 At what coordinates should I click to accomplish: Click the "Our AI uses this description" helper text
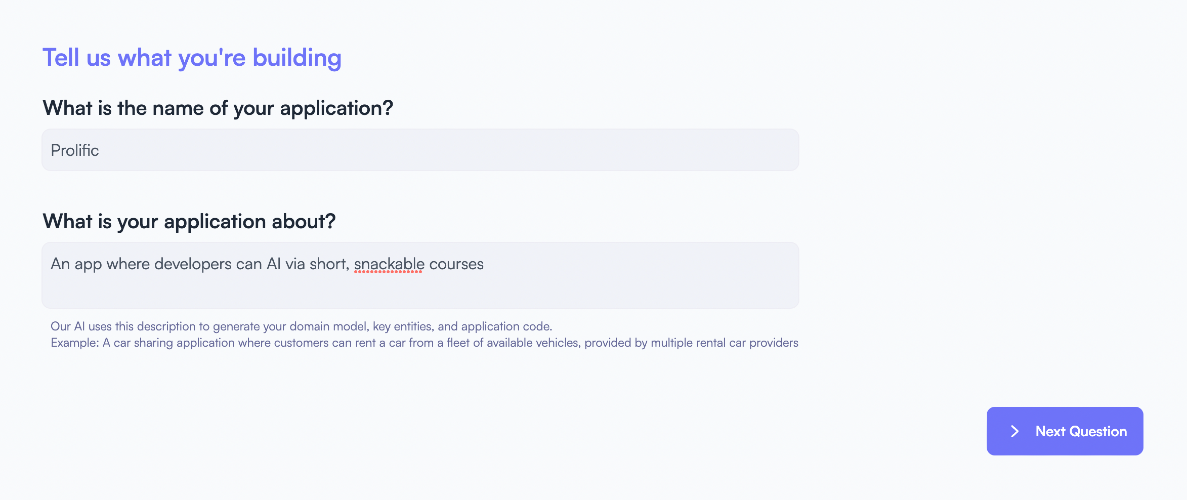coord(301,327)
